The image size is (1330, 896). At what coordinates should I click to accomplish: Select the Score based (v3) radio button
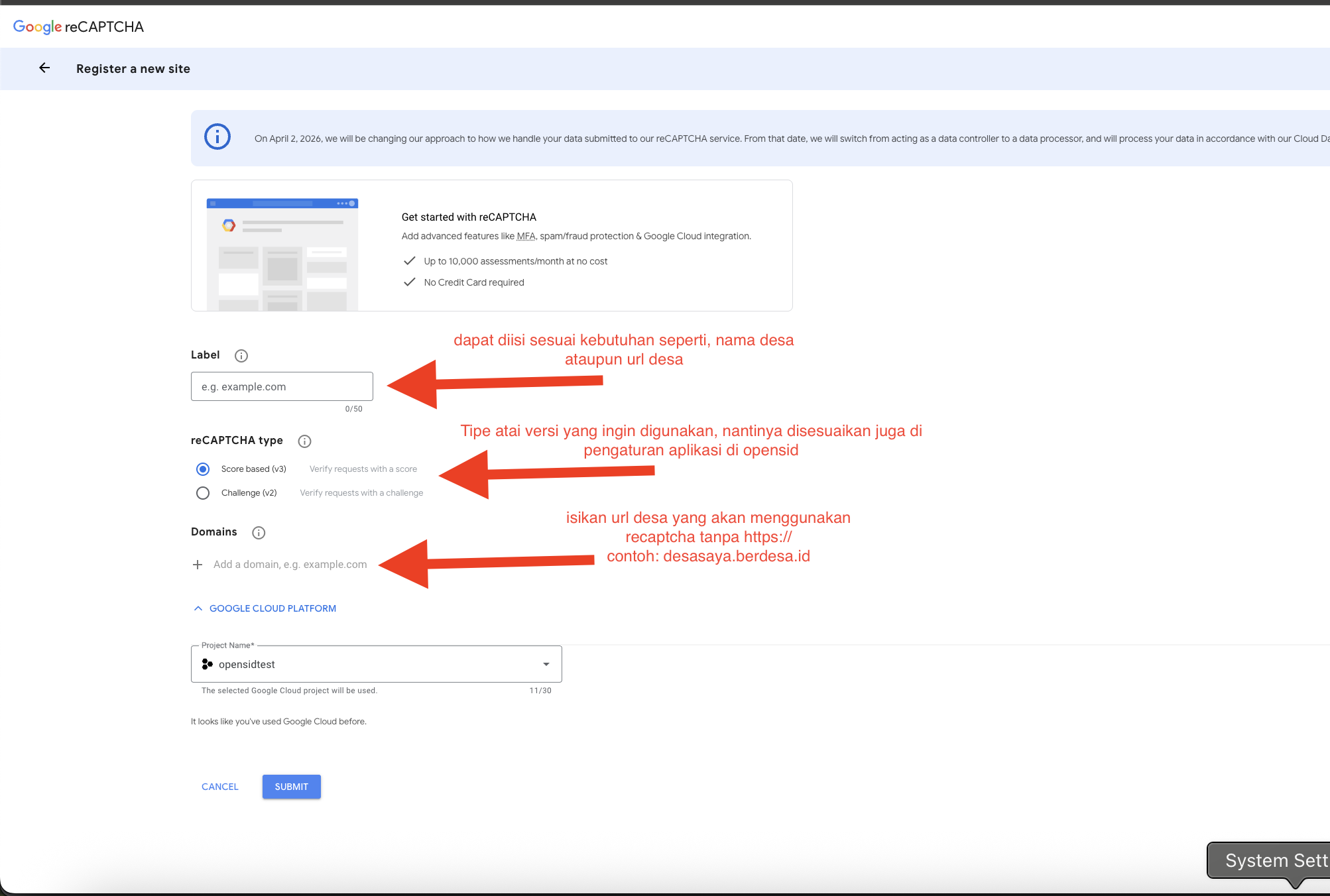coord(203,469)
